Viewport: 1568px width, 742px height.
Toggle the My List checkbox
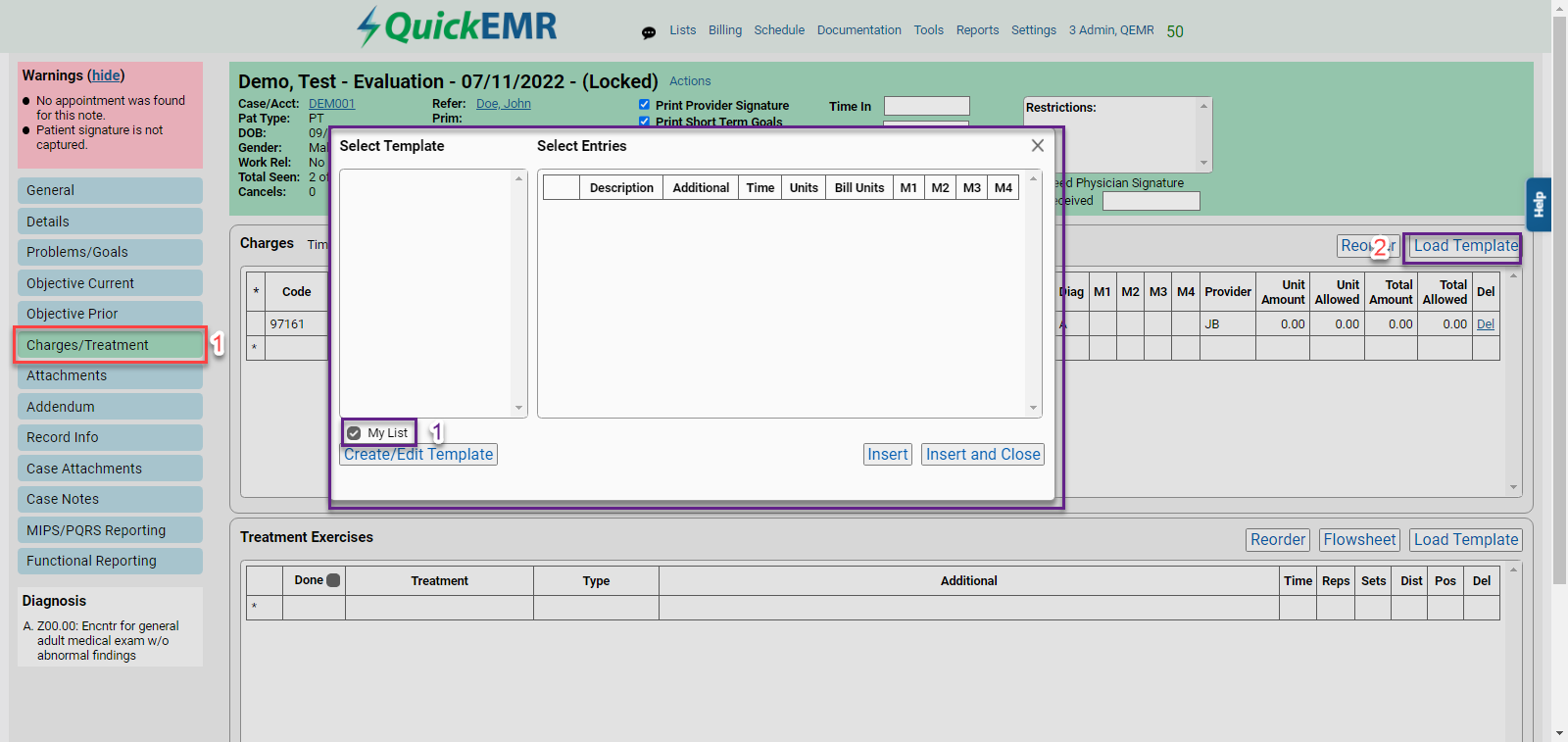[354, 433]
